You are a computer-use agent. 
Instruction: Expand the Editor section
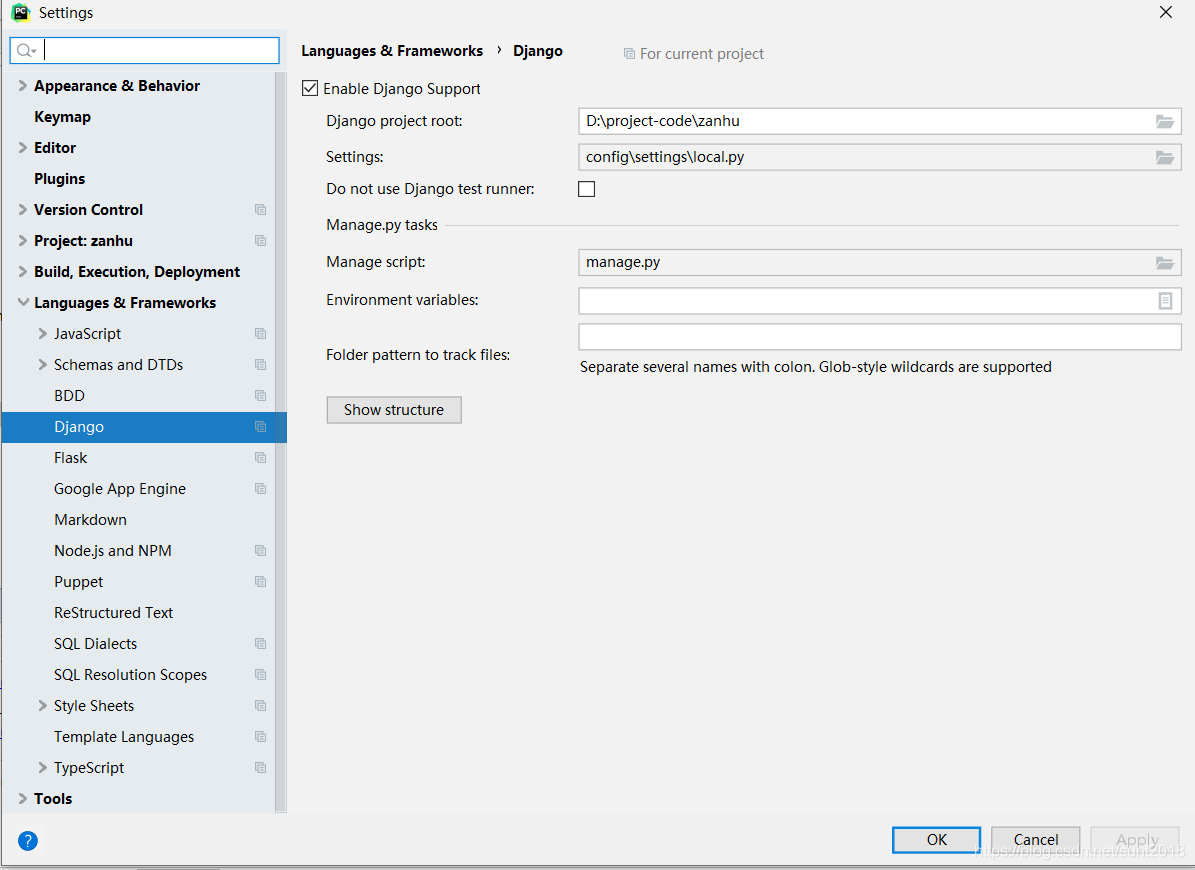pos(22,148)
